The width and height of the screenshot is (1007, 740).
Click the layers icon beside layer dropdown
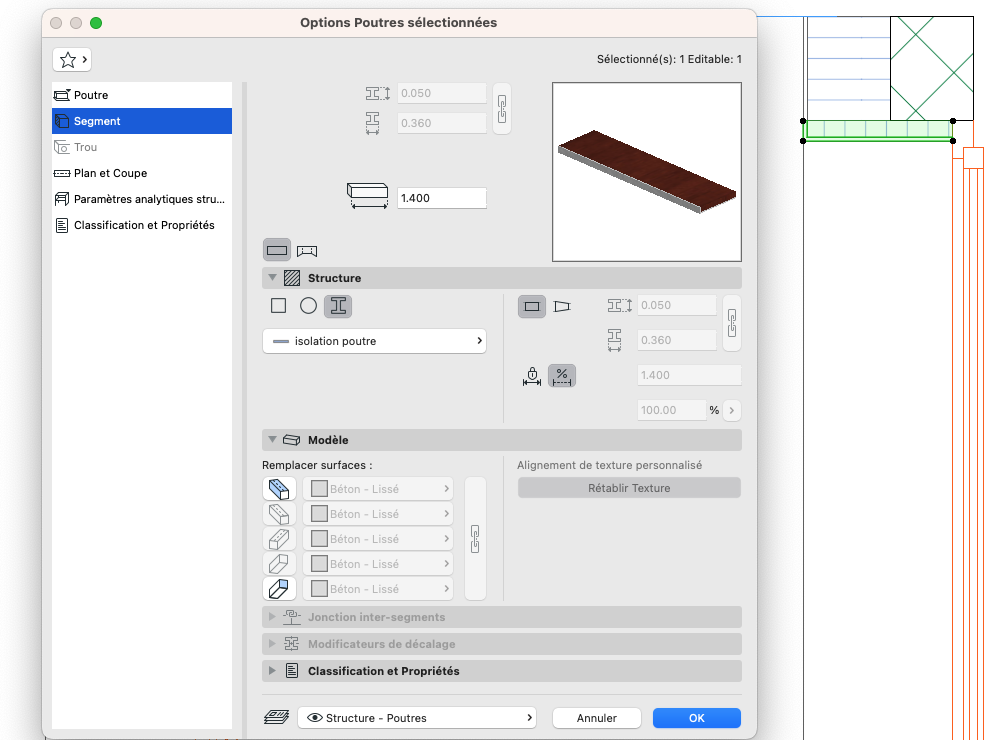277,718
